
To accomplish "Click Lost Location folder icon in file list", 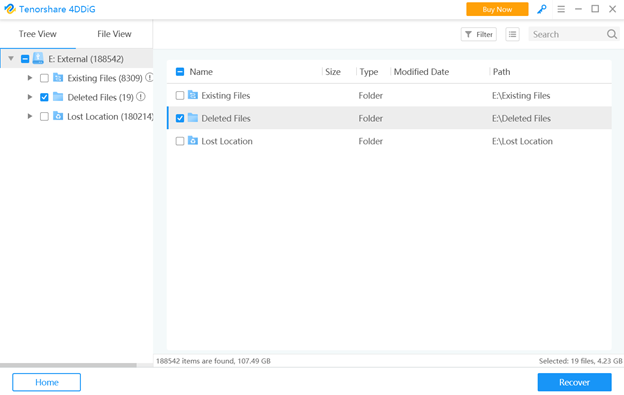I will [193, 141].
